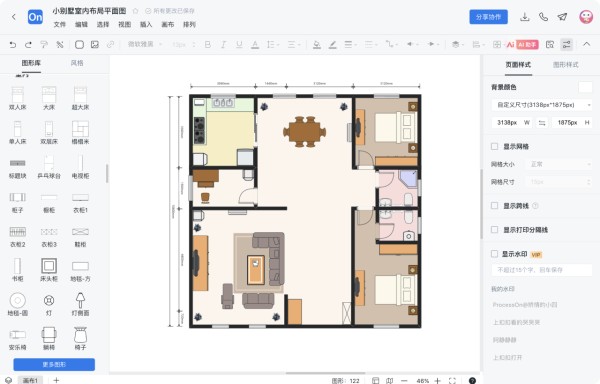Open the fill color bucket tool

click(x=317, y=45)
